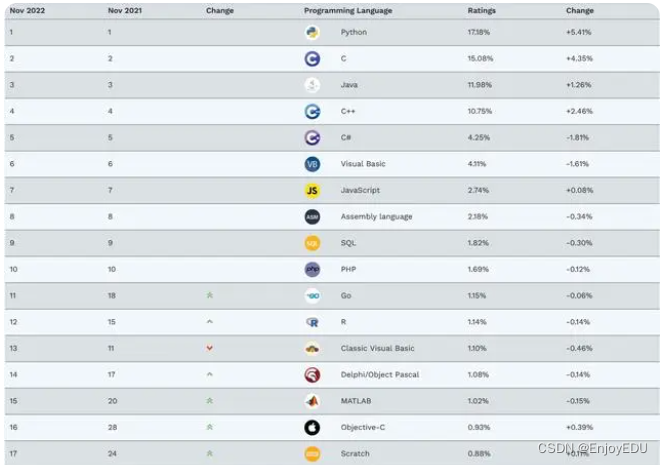Click the Python logo icon
Screen dimensions: 662x465
point(312,32)
